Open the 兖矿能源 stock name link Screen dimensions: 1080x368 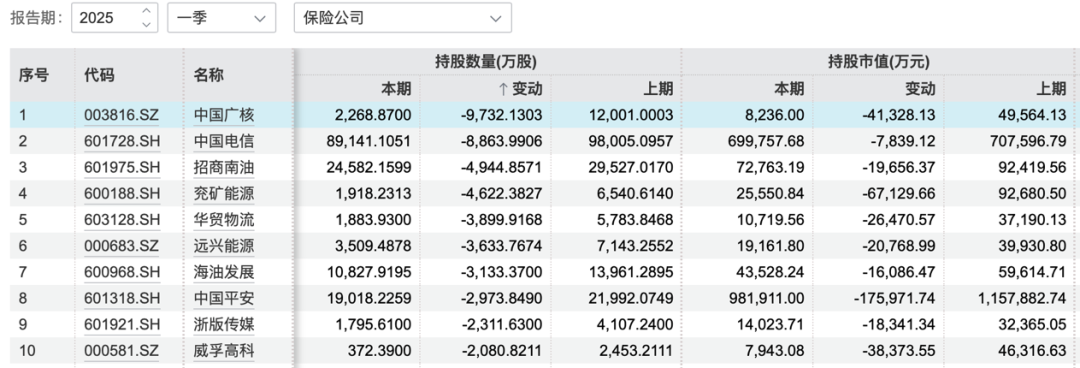[x=224, y=194]
